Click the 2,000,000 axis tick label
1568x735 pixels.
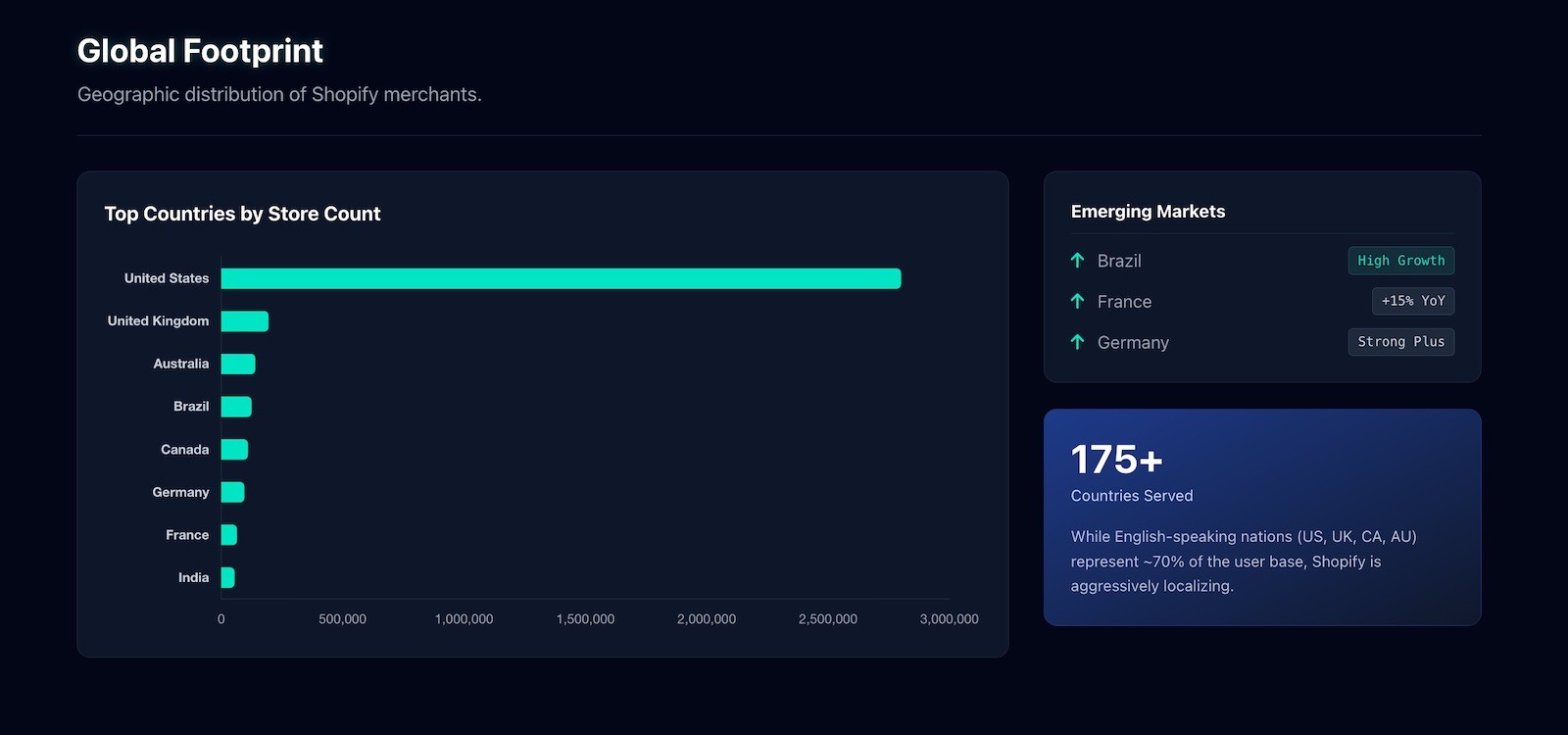pos(707,619)
